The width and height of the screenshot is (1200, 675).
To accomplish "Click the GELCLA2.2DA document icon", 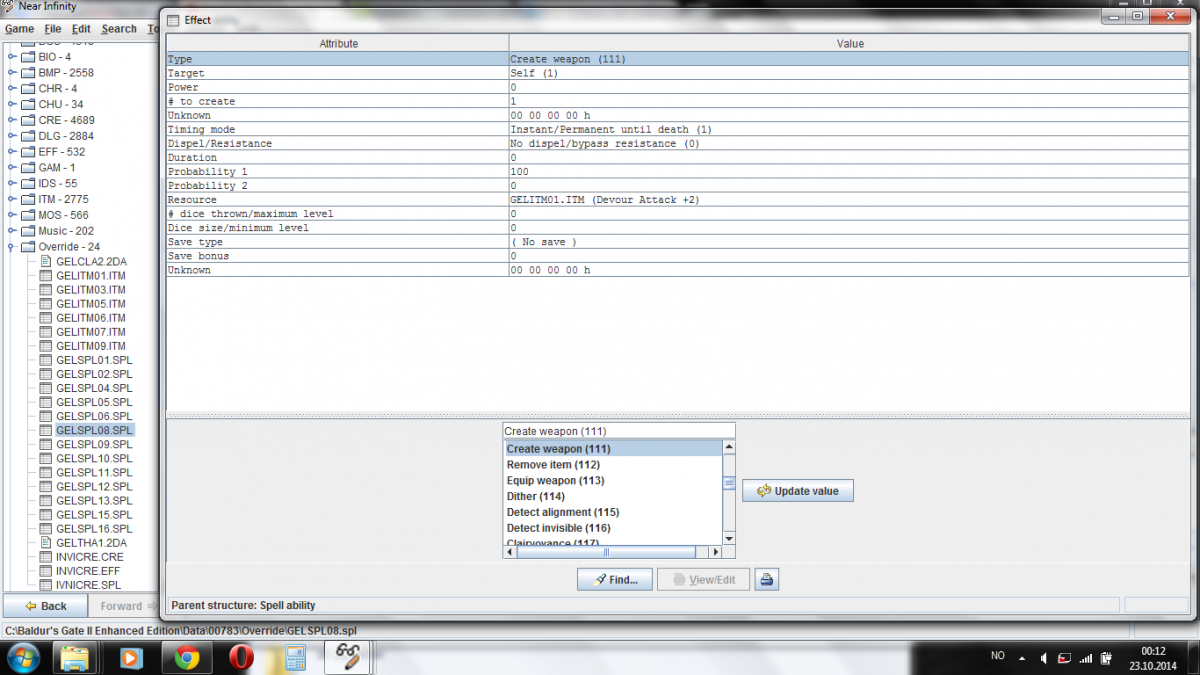I will [46, 261].
